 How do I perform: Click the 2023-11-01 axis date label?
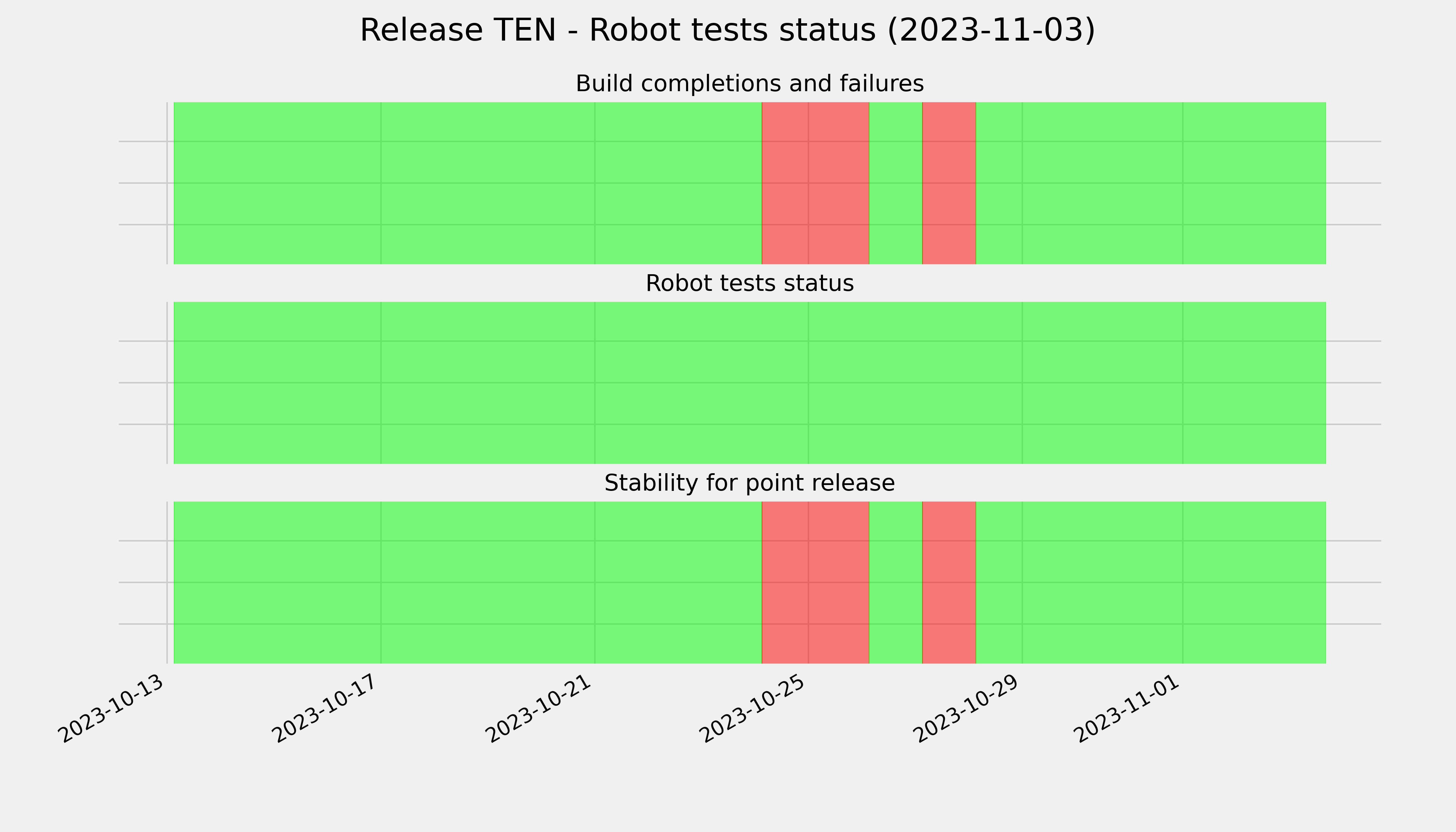pos(1128,709)
